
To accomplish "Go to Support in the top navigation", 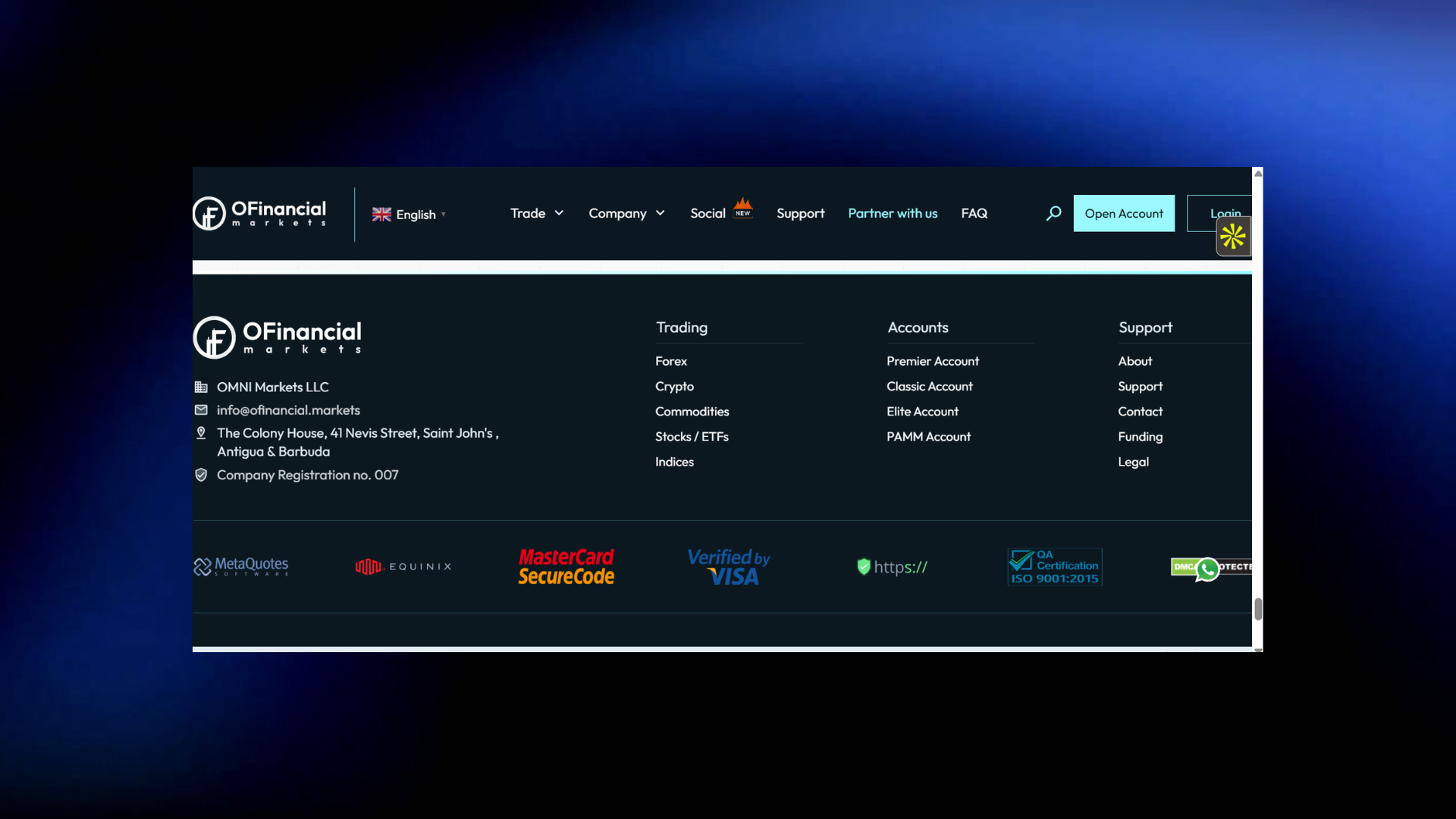I will coord(800,213).
